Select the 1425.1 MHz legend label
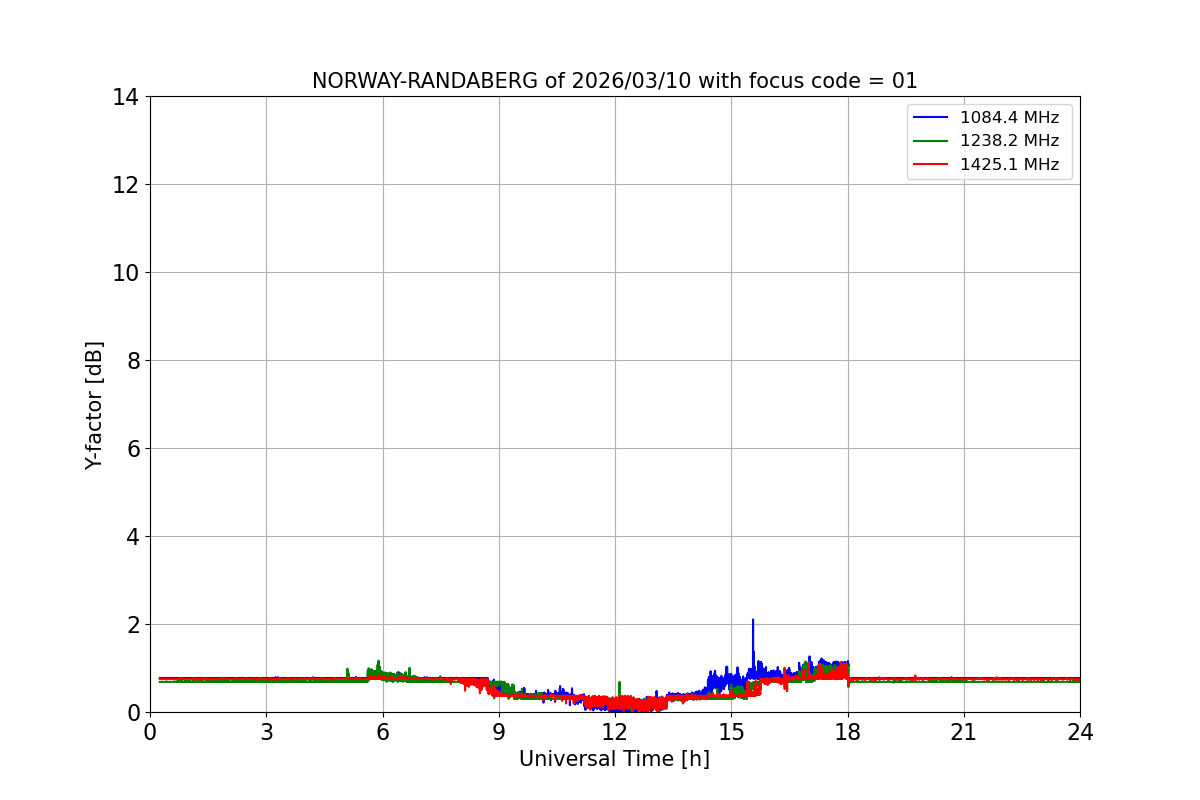1200x800 pixels. click(x=1009, y=165)
